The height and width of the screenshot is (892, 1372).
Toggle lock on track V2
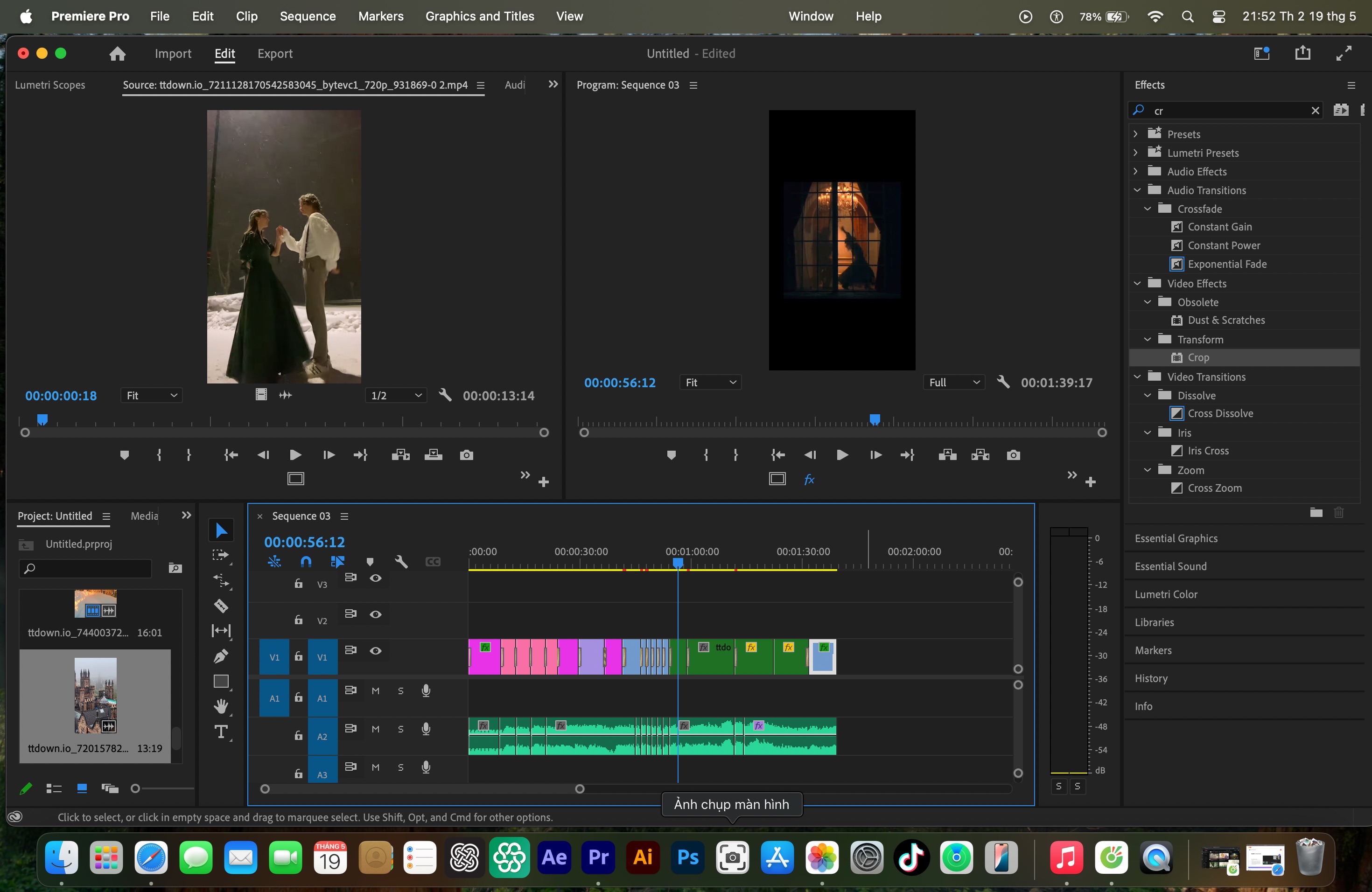tap(299, 620)
